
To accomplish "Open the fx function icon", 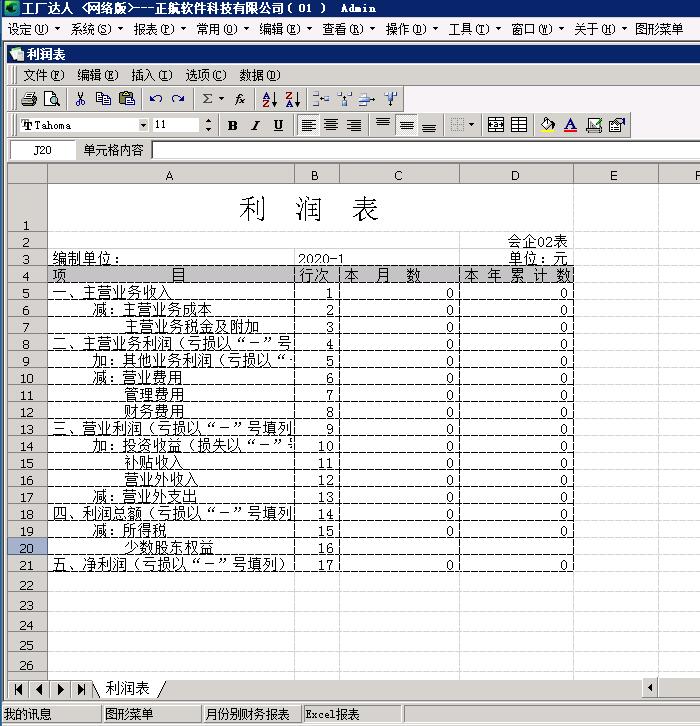I will 240,99.
